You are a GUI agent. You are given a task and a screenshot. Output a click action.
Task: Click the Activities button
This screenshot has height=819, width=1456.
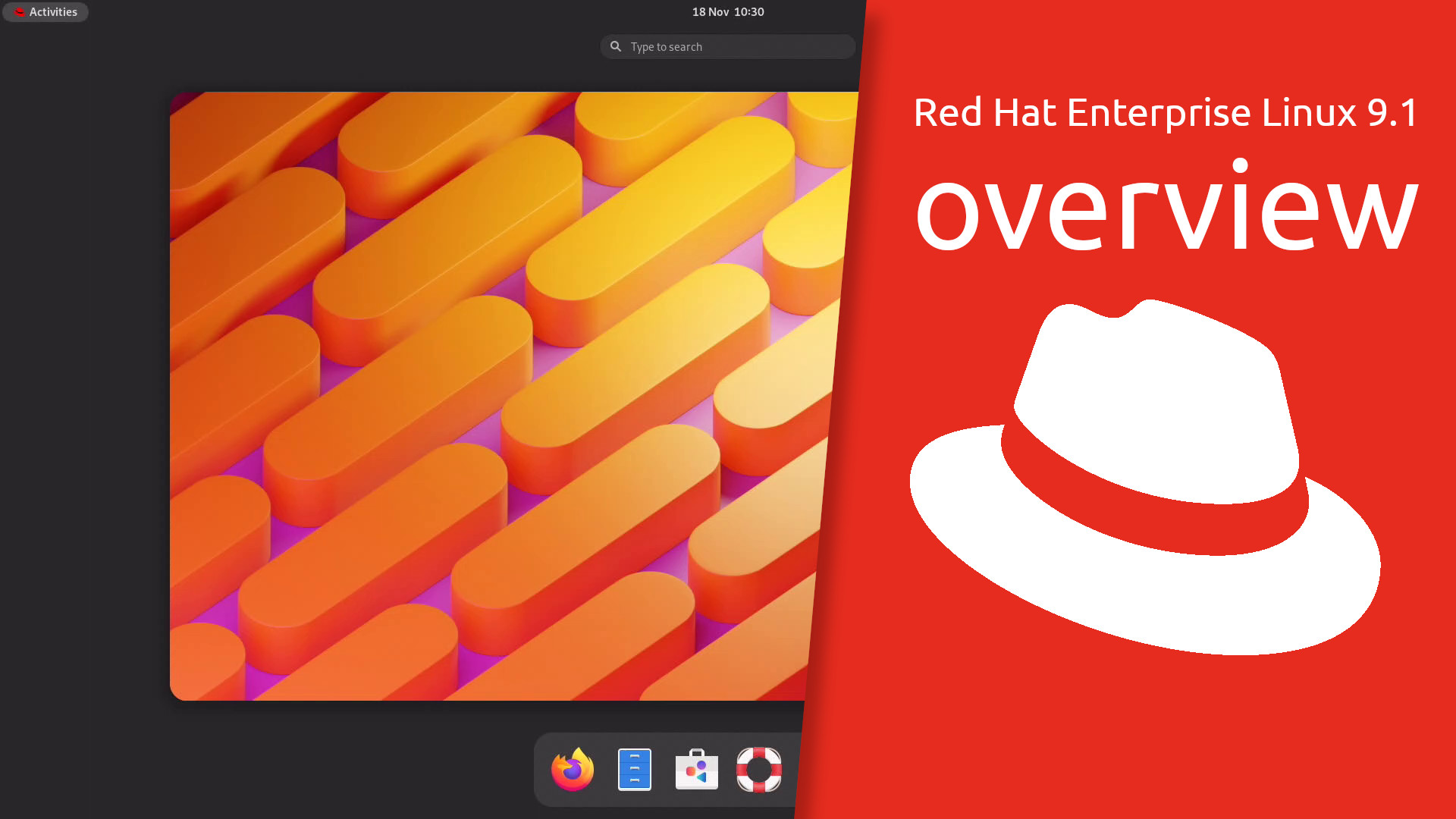pos(53,12)
